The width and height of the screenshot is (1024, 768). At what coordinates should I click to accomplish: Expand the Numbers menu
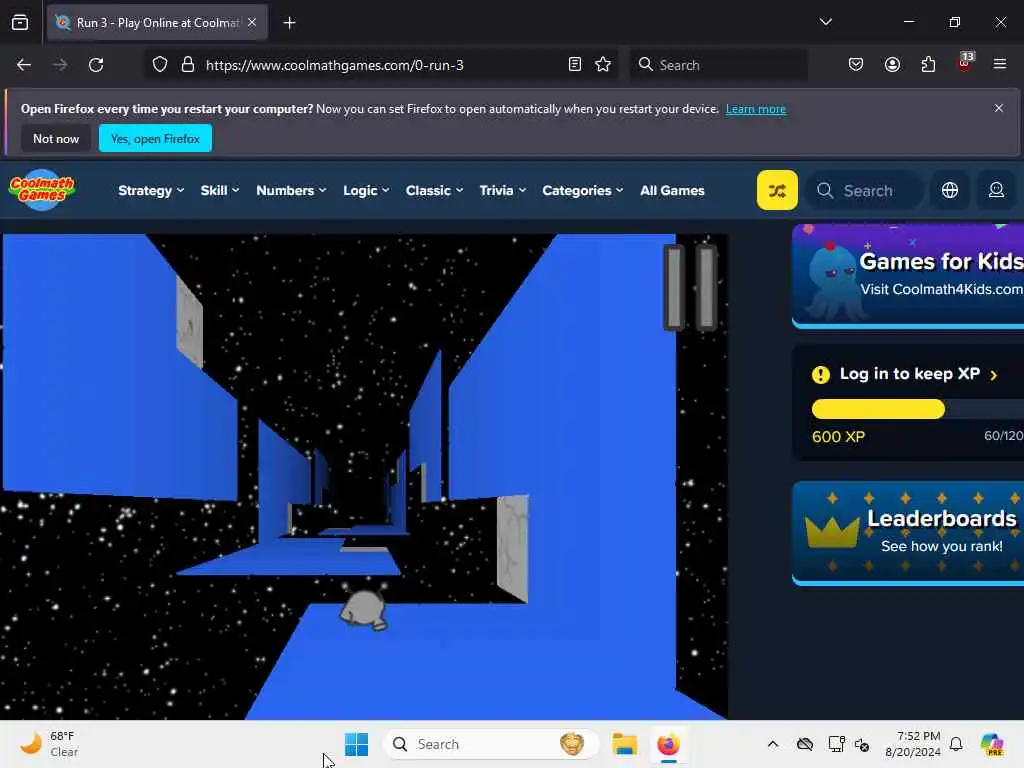click(291, 191)
